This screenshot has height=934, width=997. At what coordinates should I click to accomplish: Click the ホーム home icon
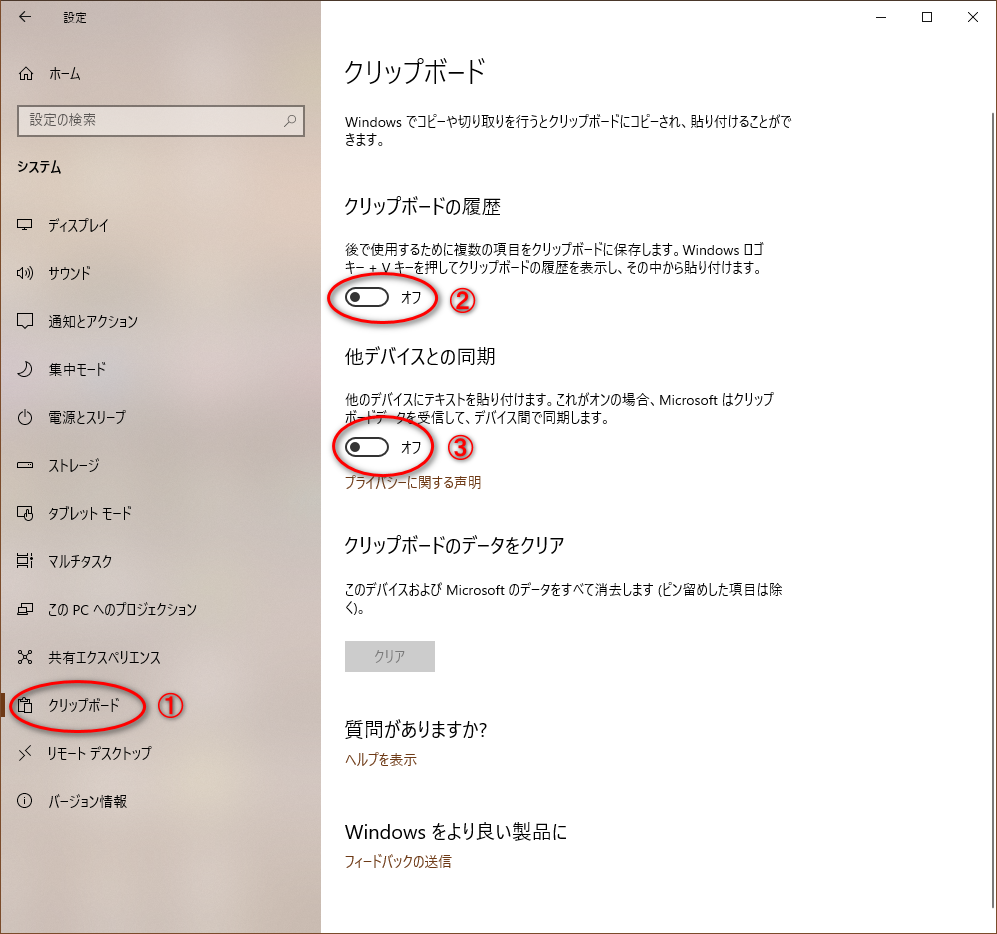[x=26, y=74]
